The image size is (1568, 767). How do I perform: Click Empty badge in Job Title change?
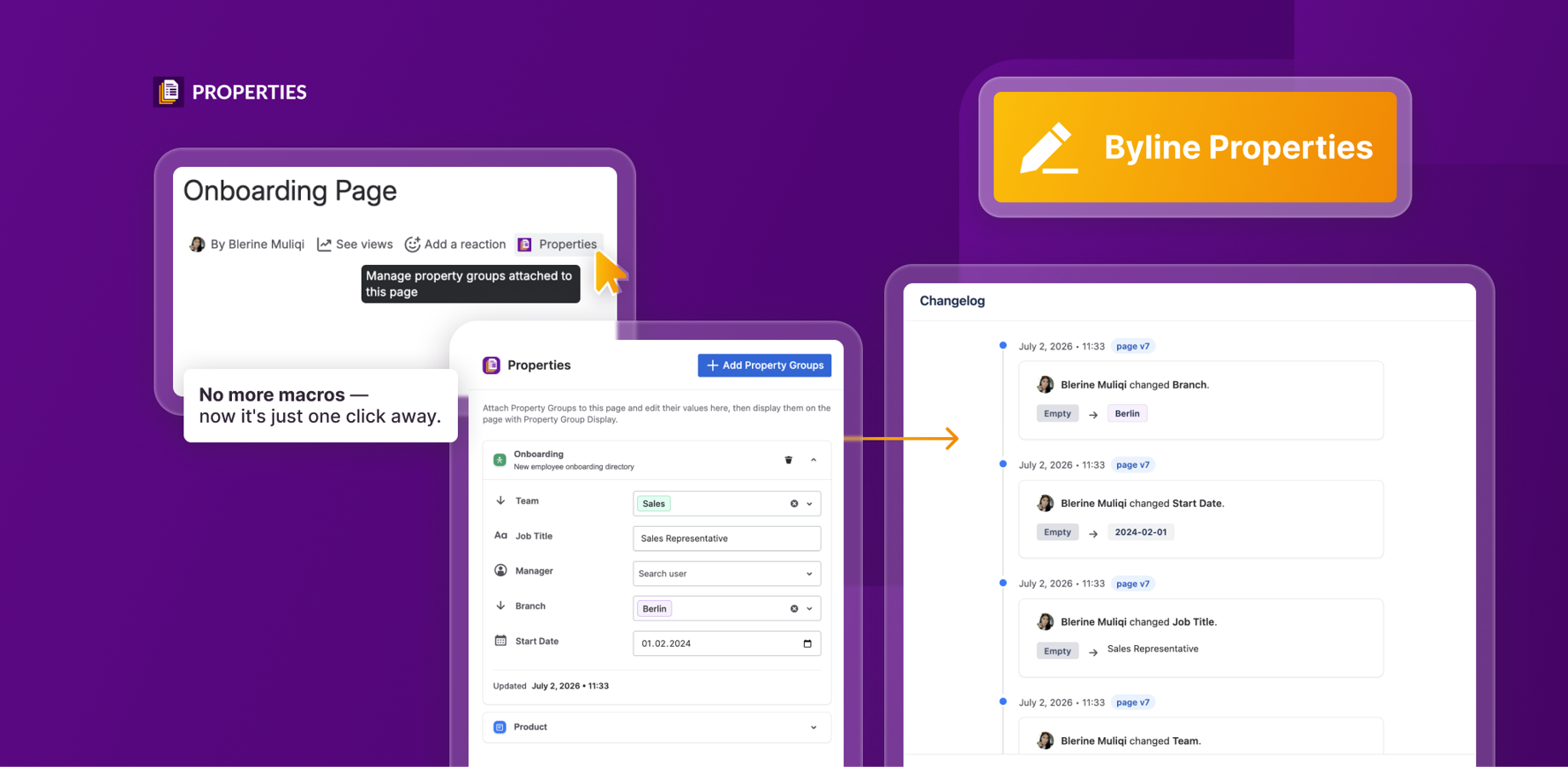point(1057,651)
